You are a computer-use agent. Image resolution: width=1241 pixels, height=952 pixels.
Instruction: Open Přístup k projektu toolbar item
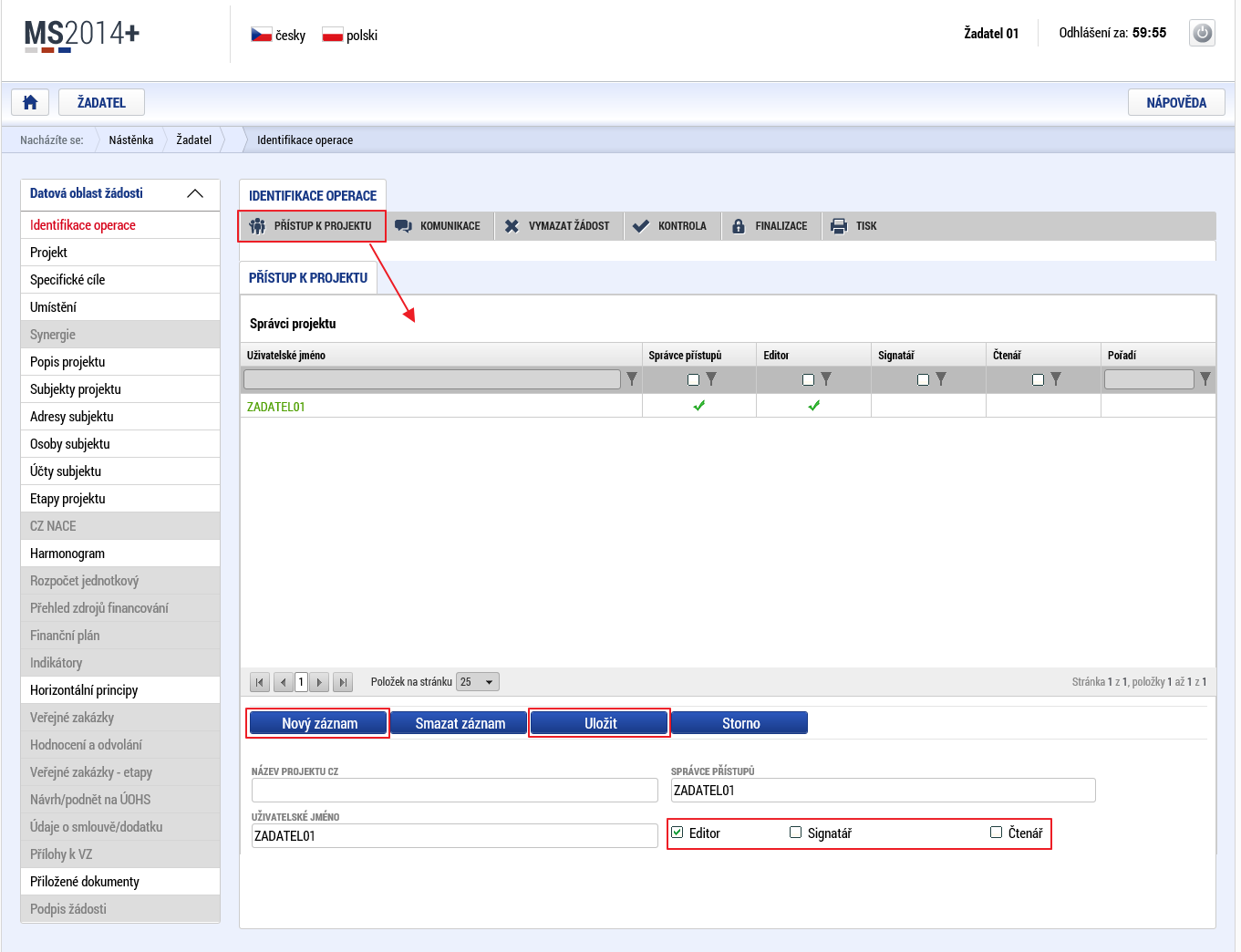tap(312, 226)
